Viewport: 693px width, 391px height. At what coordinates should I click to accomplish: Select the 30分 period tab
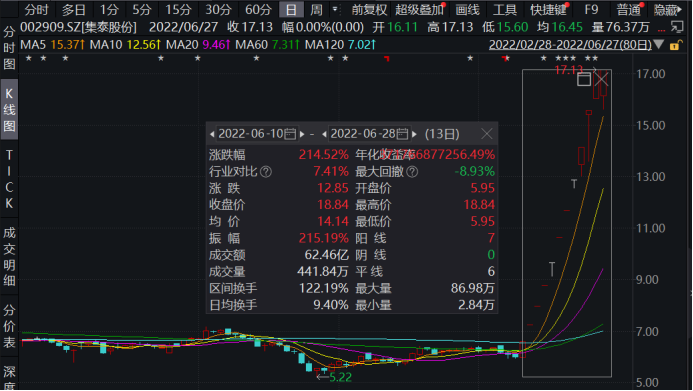pyautogui.click(x=218, y=9)
